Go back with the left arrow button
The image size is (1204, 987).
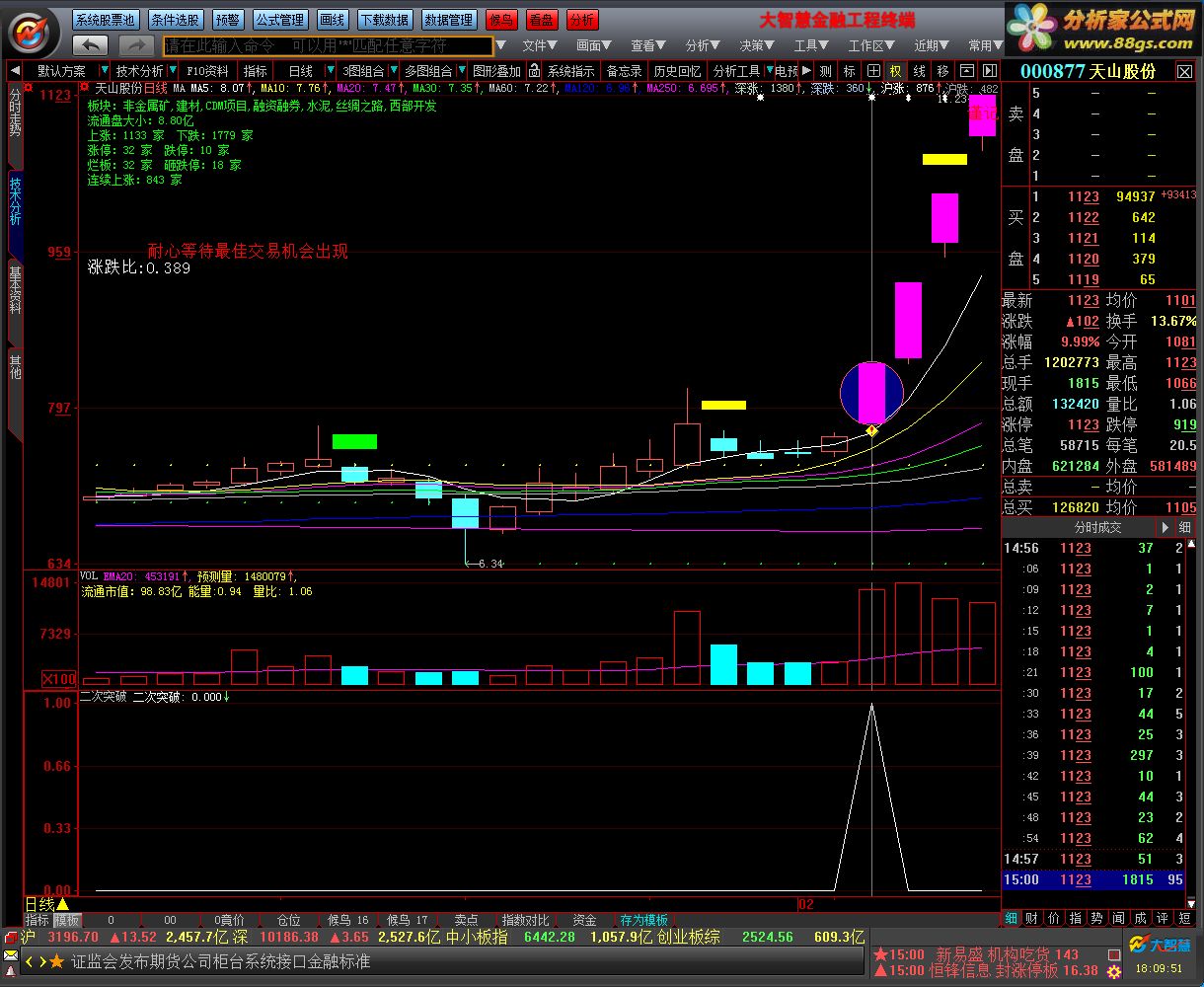[x=91, y=45]
